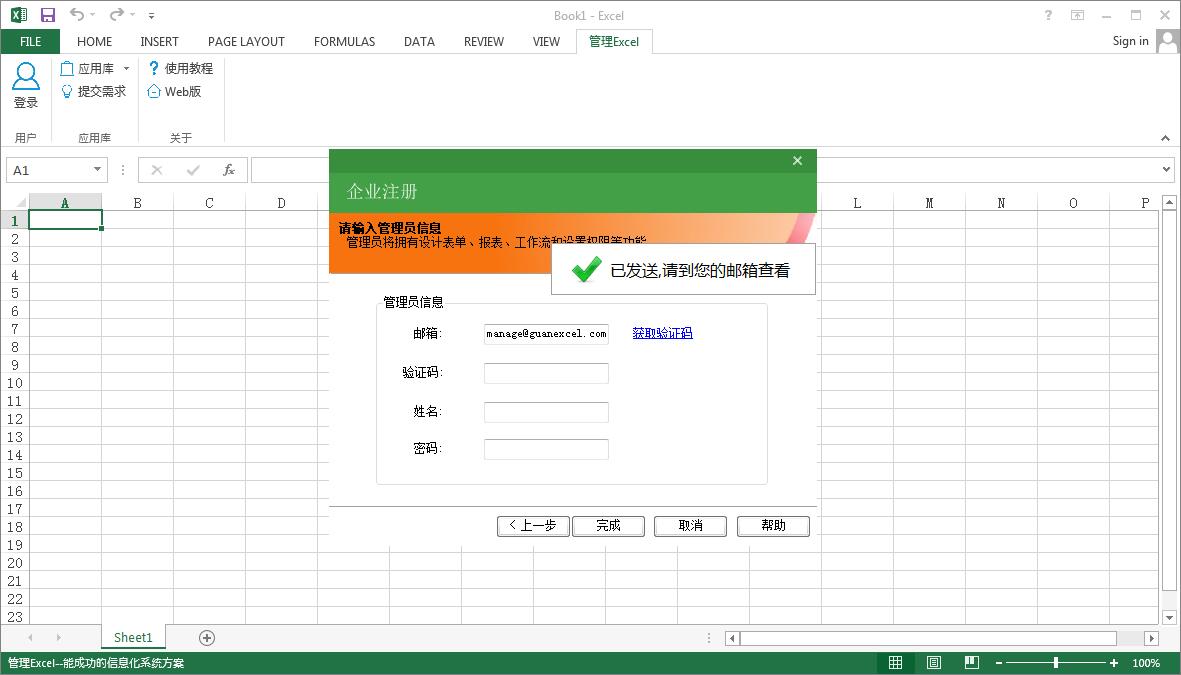
Task: Click the 姓名 name input field
Action: 546,412
